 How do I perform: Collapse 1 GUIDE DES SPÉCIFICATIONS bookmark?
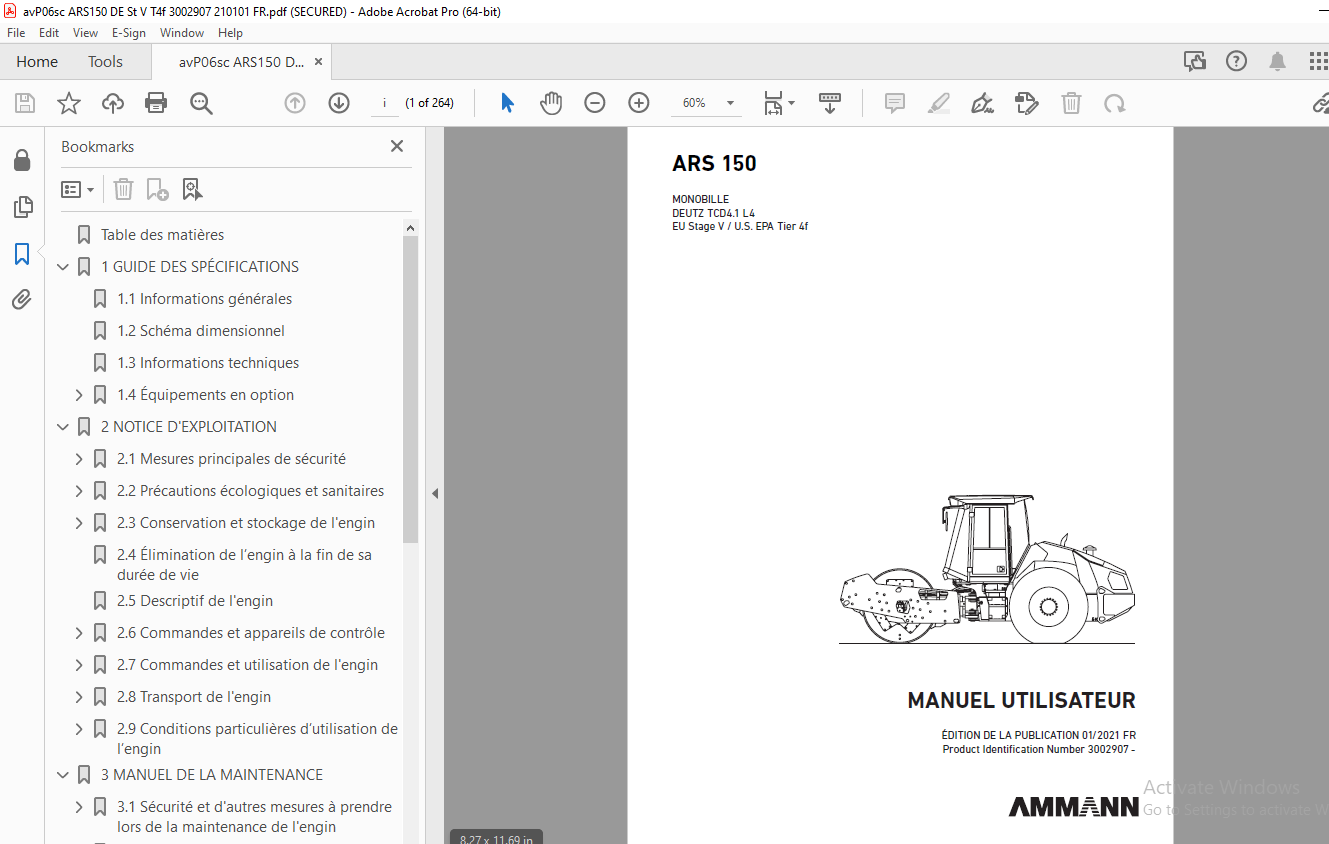coord(63,267)
